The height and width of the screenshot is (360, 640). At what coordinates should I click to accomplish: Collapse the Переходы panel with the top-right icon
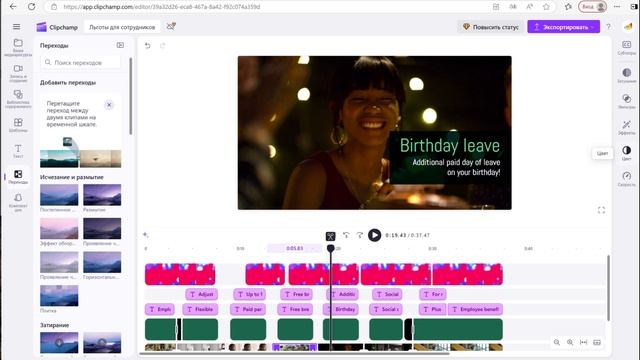[x=120, y=45]
